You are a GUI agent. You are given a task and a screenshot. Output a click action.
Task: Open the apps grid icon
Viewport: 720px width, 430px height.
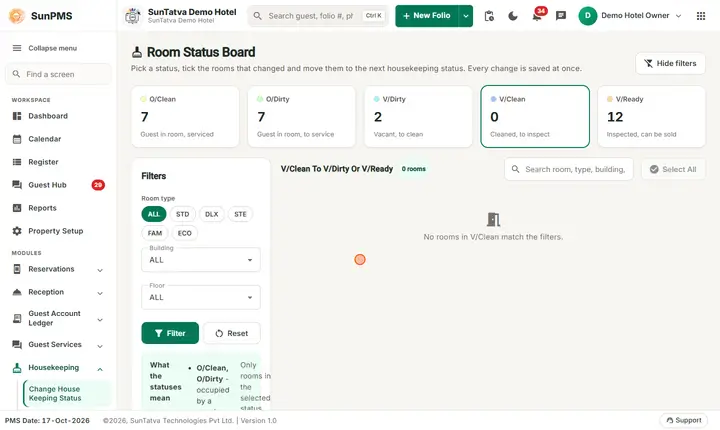pos(701,16)
